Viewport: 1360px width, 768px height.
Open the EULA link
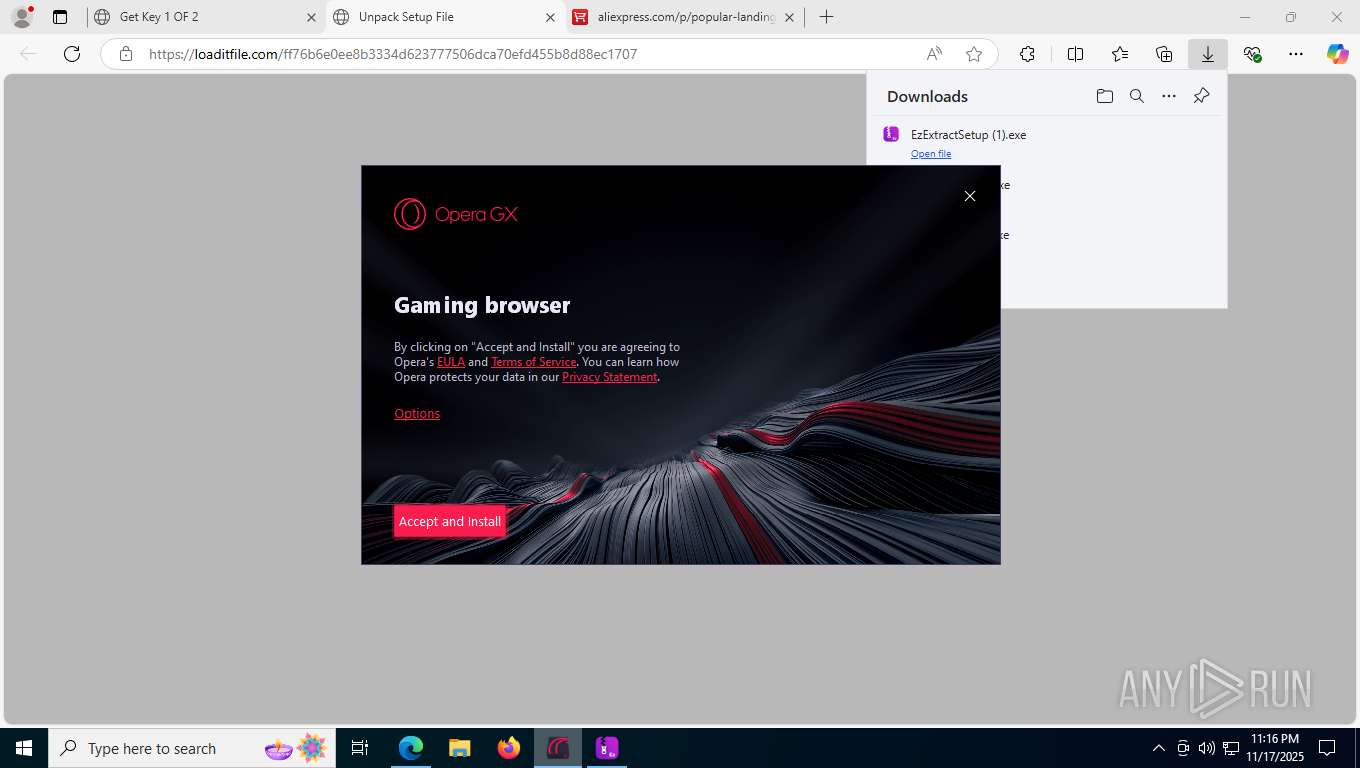pos(451,362)
